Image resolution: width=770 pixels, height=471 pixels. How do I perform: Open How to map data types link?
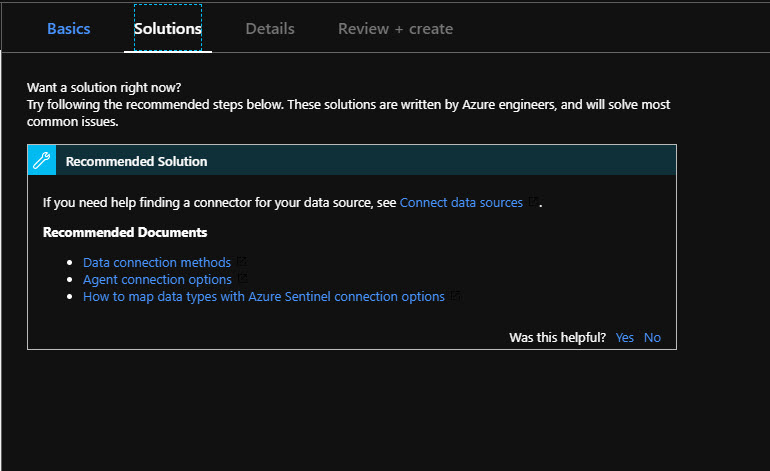click(264, 296)
